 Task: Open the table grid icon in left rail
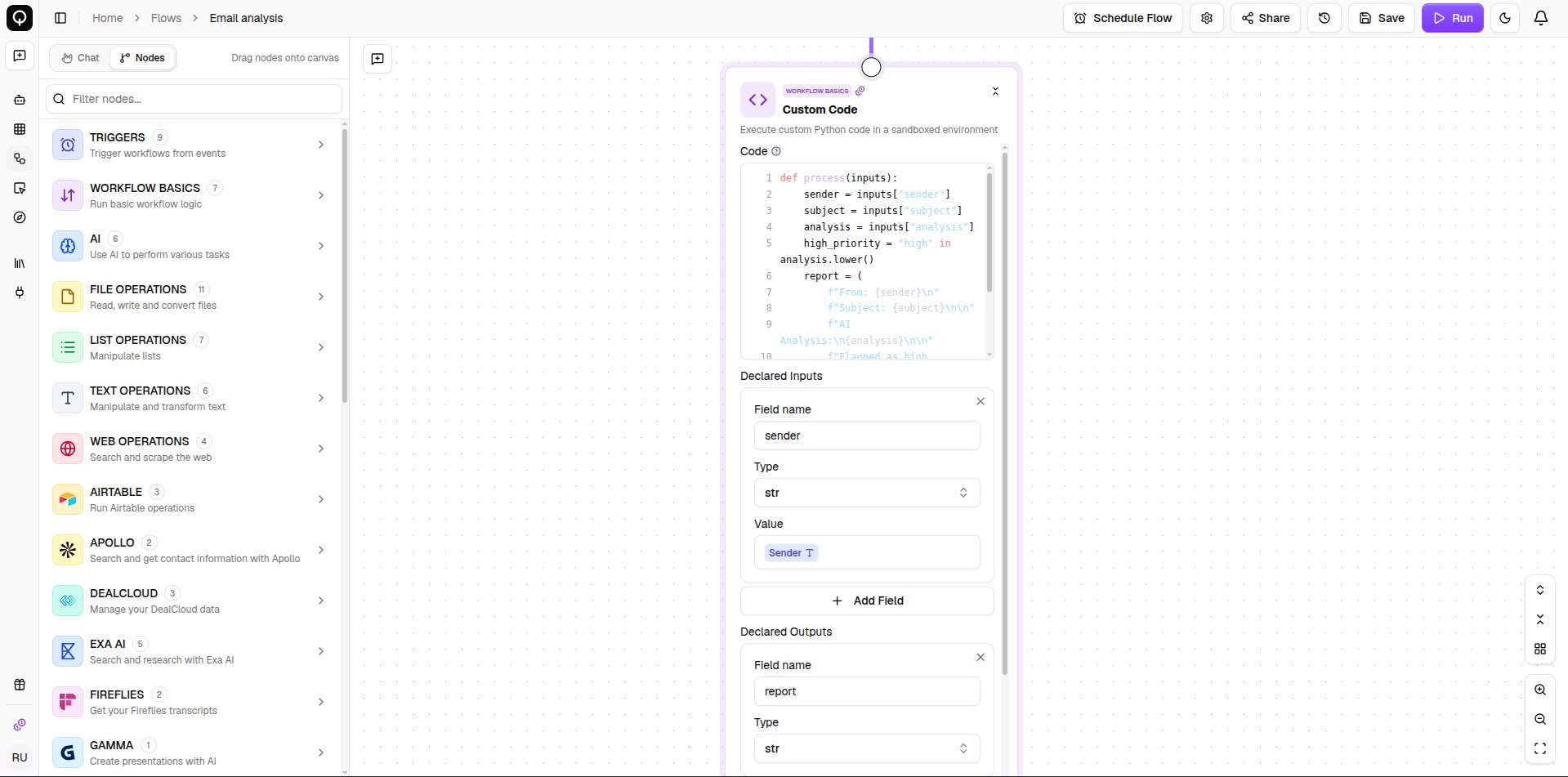point(20,129)
